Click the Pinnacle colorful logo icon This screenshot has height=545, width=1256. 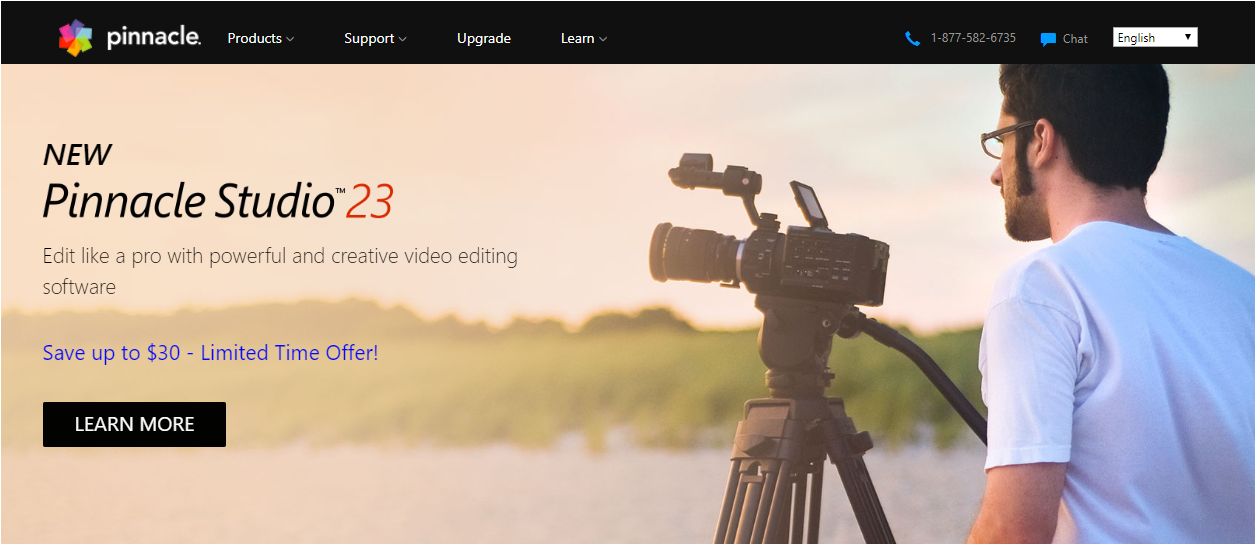(76, 38)
